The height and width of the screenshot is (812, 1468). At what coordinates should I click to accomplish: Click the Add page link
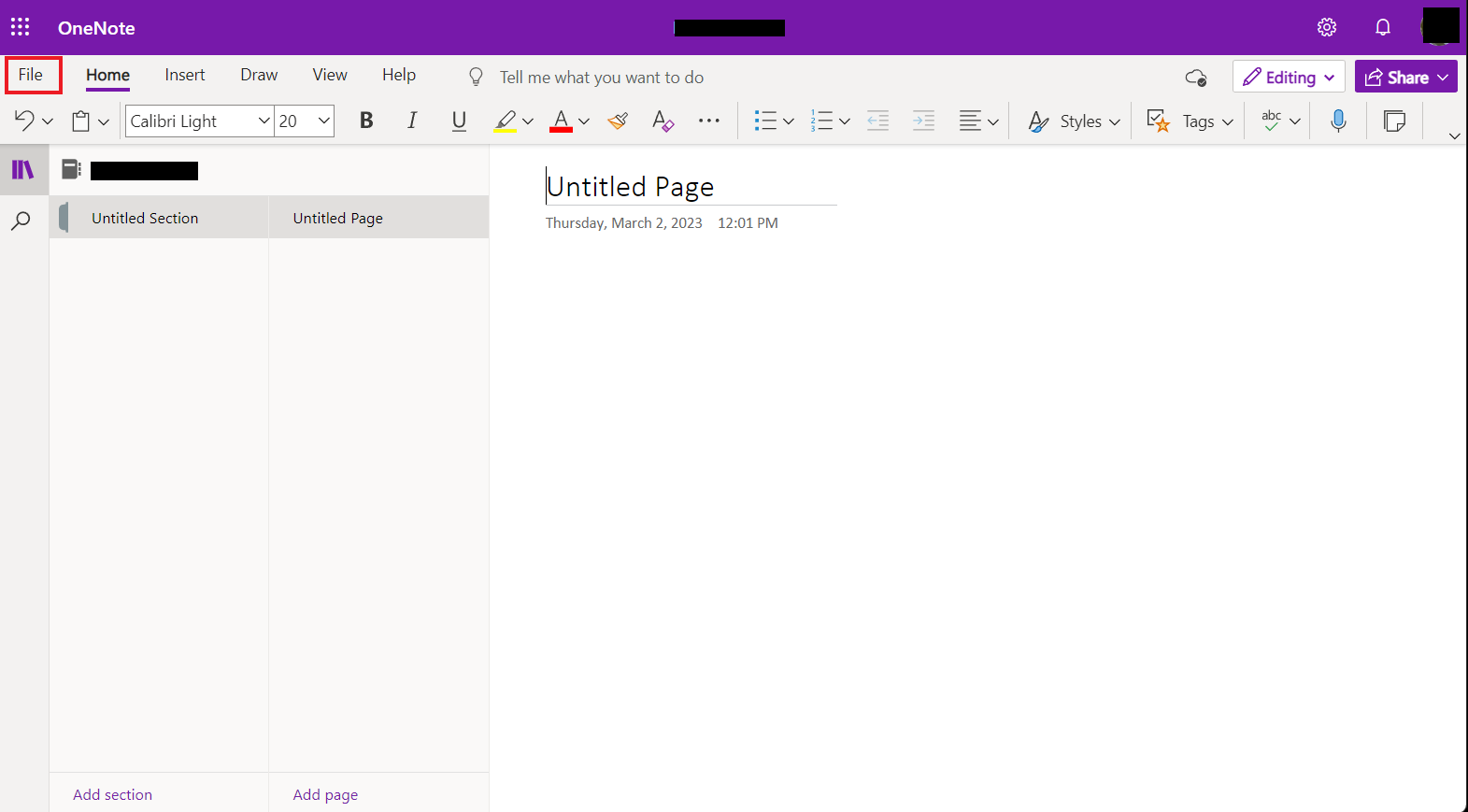(325, 794)
